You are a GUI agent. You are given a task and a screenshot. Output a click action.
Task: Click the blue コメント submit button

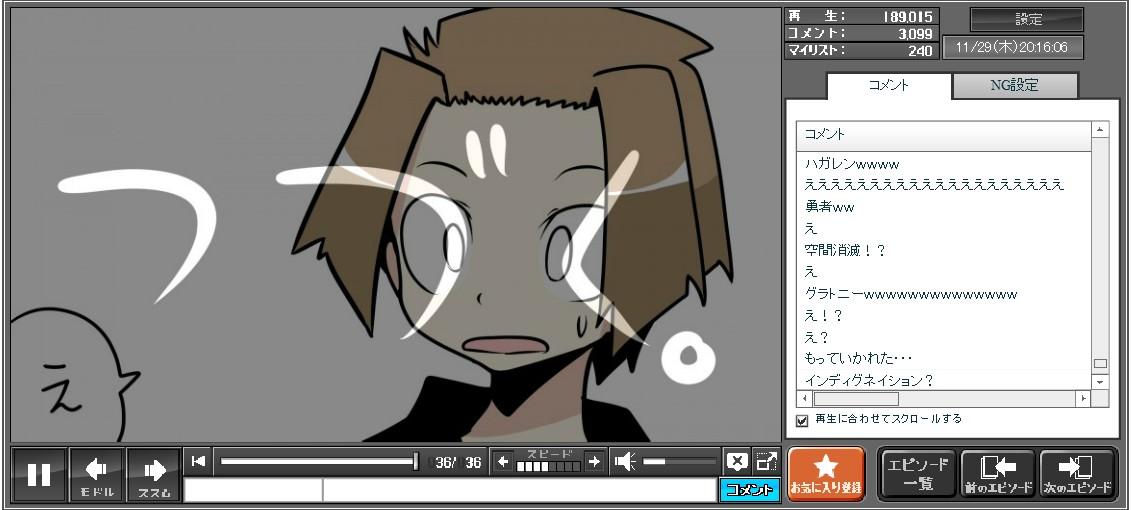(x=749, y=490)
